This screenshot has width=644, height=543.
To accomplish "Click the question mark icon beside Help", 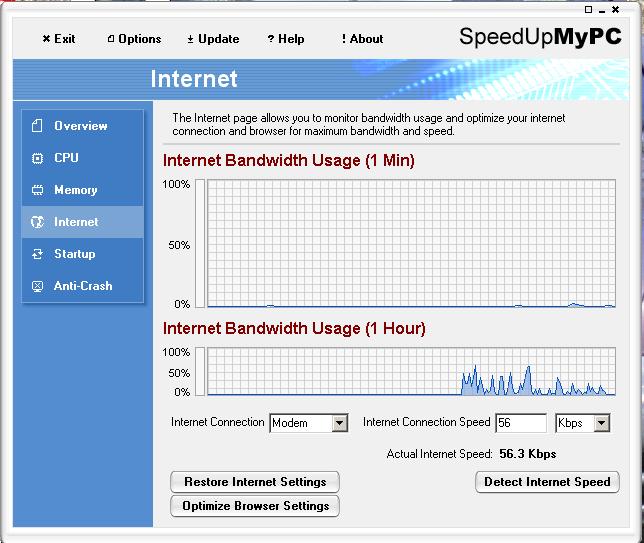I will click(x=270, y=39).
